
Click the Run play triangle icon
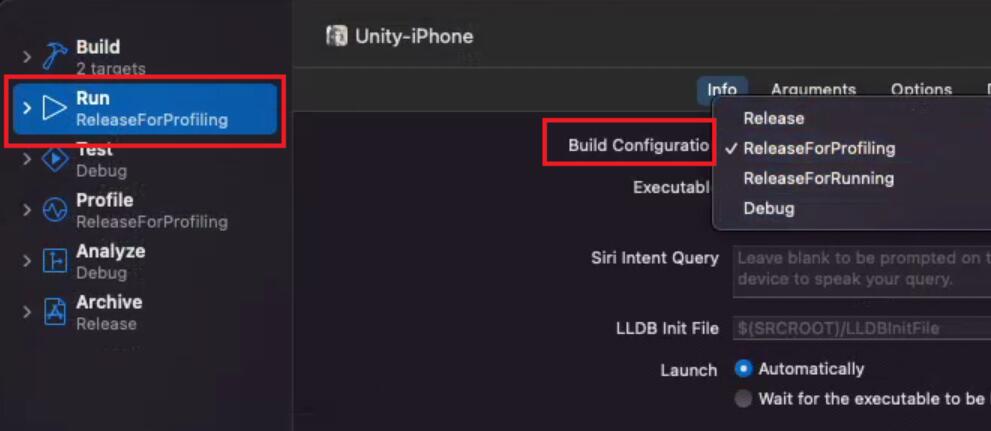click(54, 108)
